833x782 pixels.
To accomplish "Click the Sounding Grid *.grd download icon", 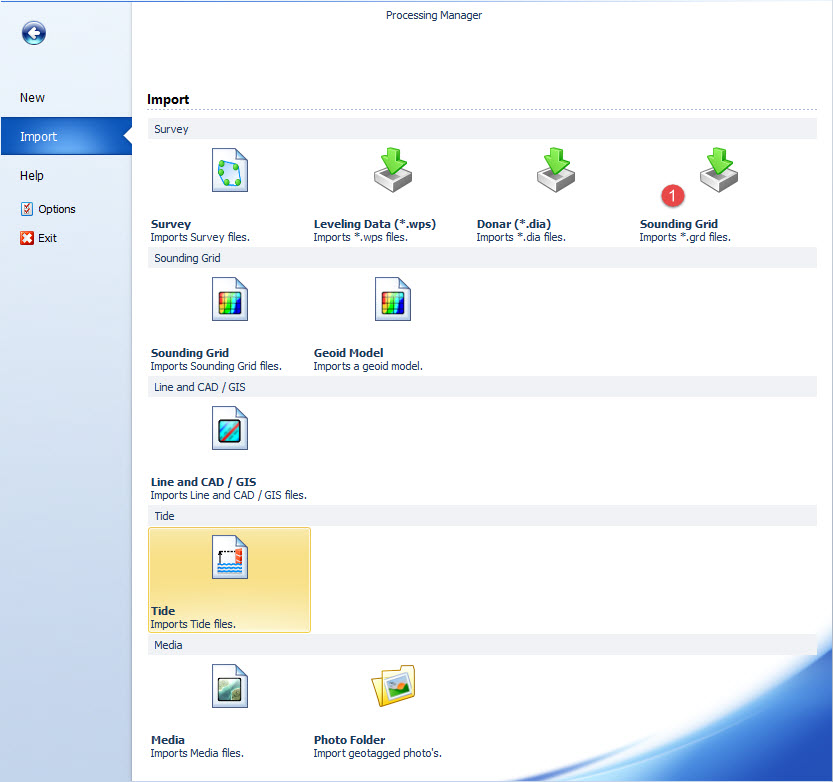I will pyautogui.click(x=718, y=170).
